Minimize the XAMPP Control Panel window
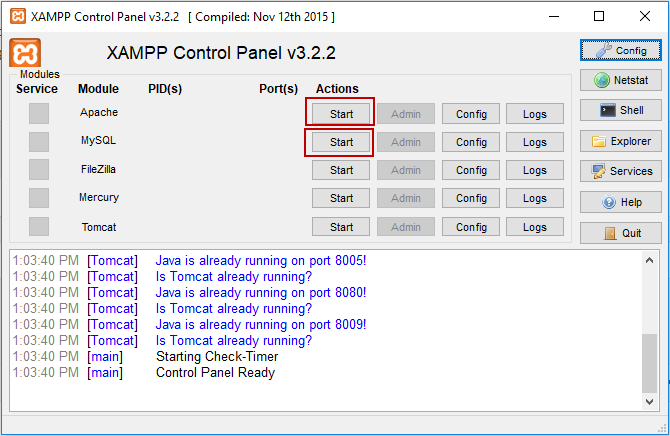The image size is (670, 436). pyautogui.click(x=554, y=17)
